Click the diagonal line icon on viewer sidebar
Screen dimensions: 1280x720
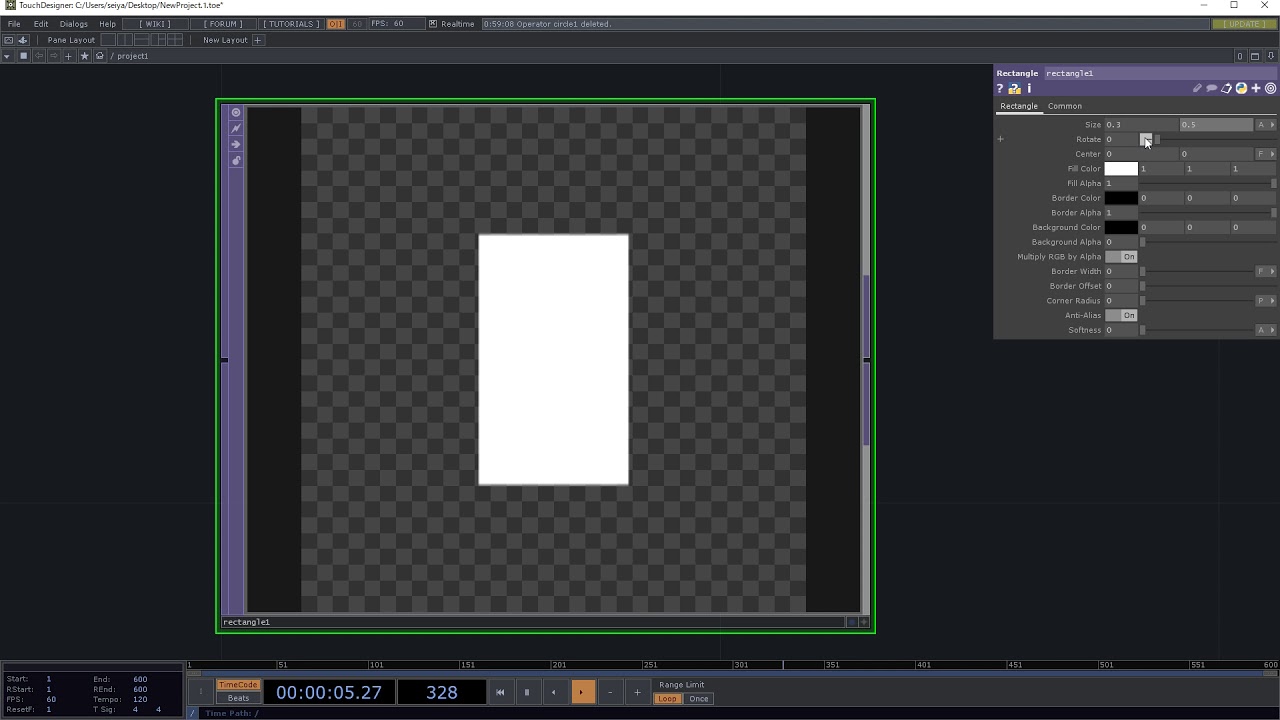point(236,129)
